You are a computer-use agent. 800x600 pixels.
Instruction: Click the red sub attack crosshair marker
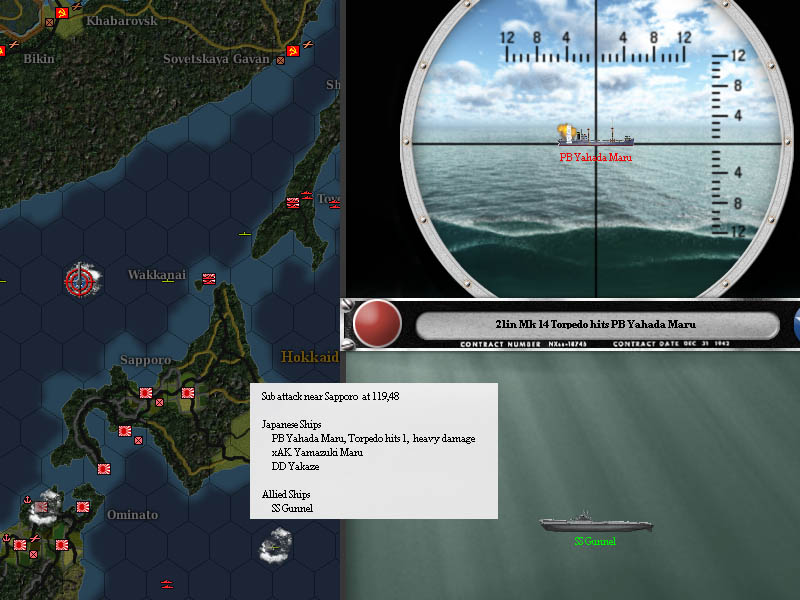80,280
